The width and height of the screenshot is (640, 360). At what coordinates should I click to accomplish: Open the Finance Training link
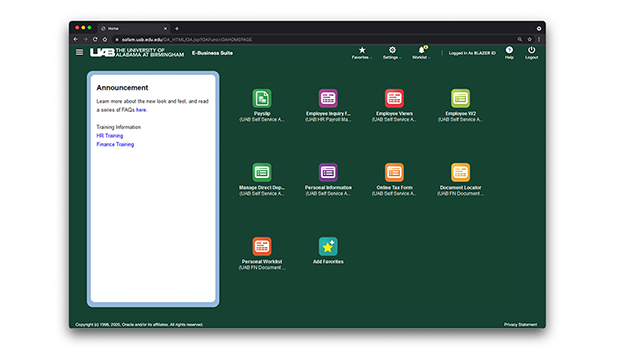(x=115, y=144)
